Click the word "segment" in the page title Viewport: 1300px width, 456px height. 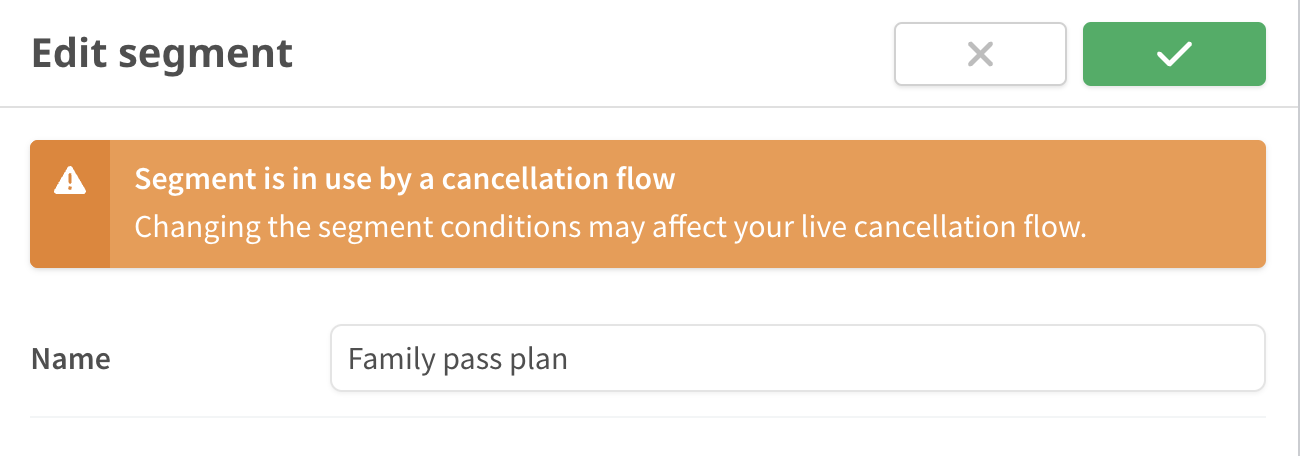pos(220,53)
